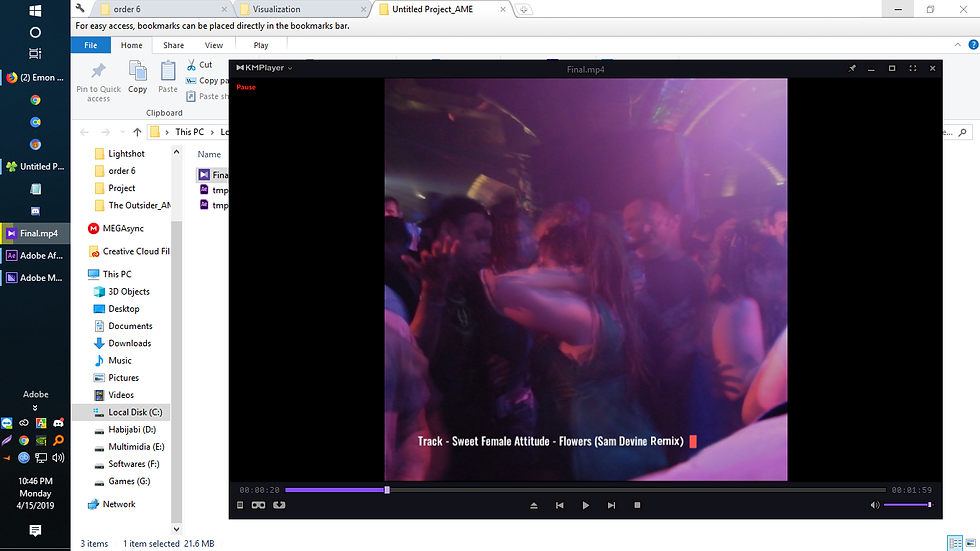The height and width of the screenshot is (551, 980).
Task: Expand the Adobe toolbar chevron on taskbar
Action: [x=35, y=407]
